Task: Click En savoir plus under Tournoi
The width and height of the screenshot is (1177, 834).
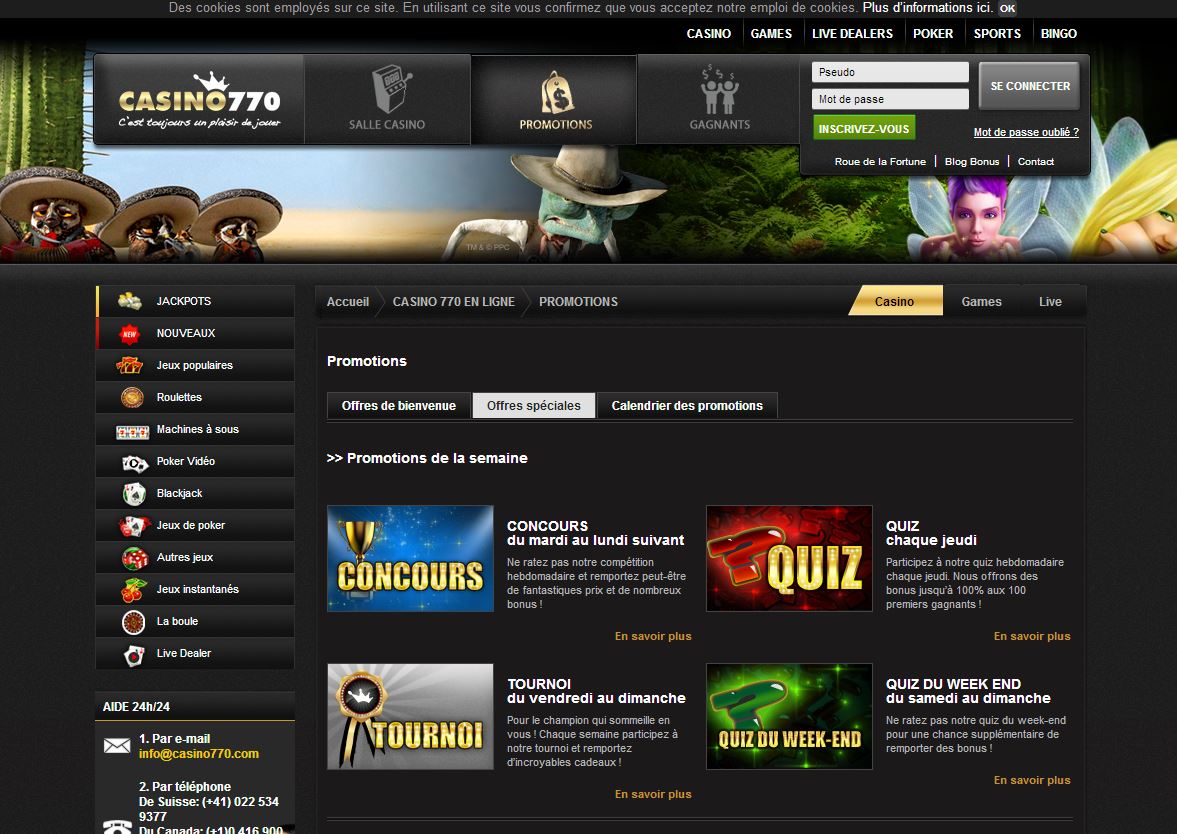Action: click(653, 793)
